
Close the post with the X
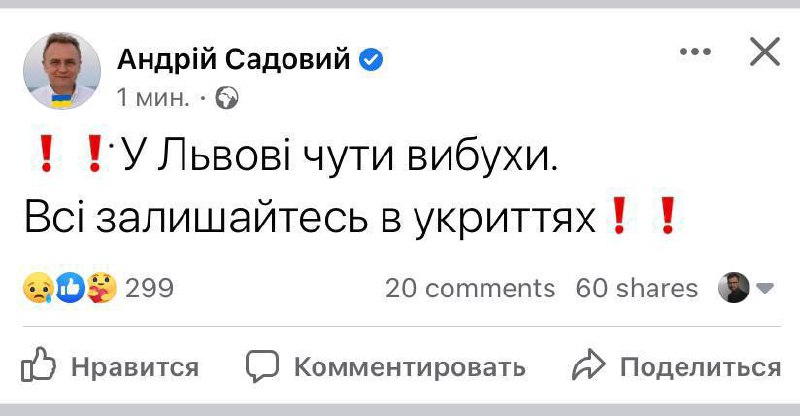764,52
